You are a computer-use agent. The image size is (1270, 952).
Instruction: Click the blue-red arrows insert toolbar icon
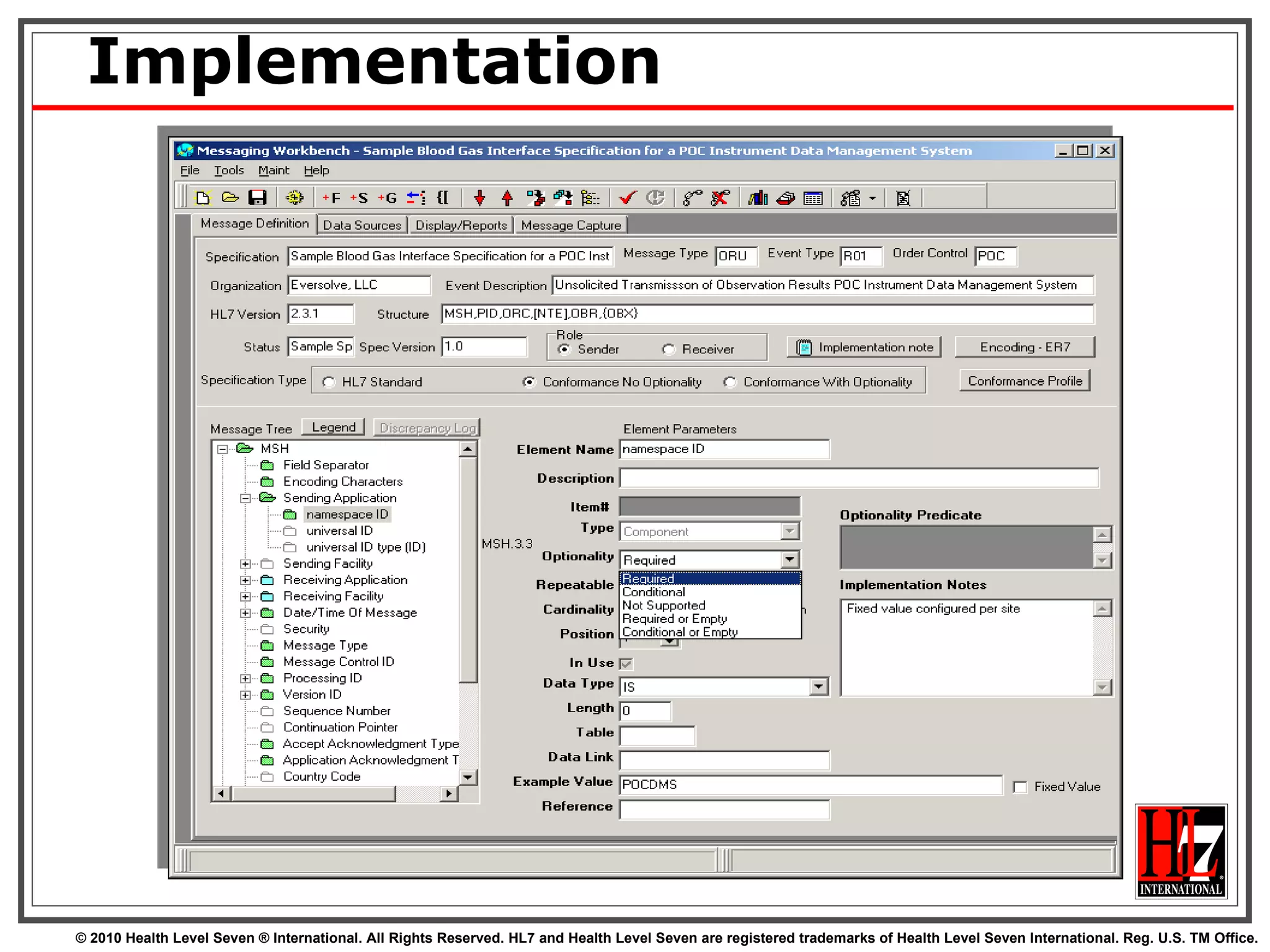click(416, 198)
